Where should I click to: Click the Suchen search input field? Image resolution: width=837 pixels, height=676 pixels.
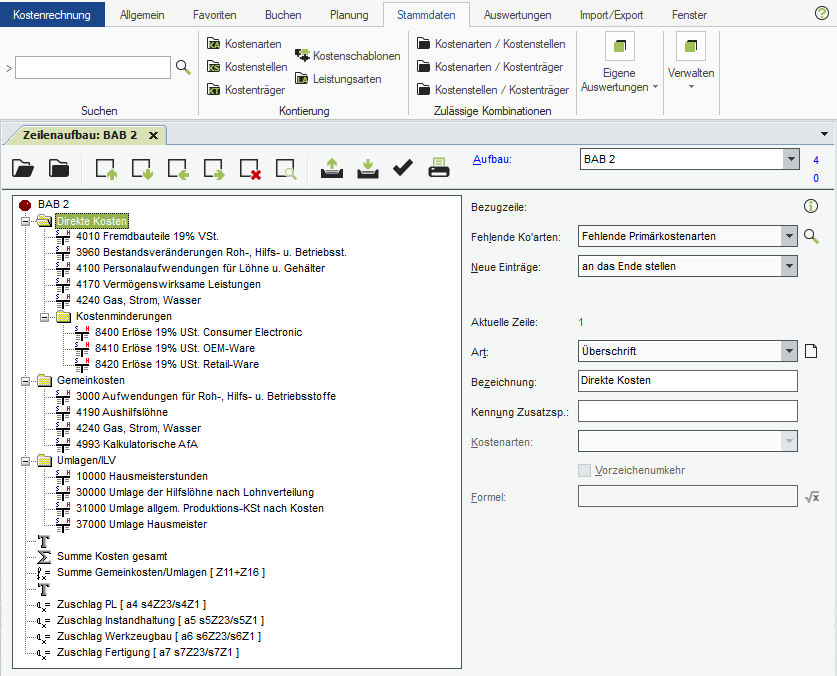[x=93, y=68]
